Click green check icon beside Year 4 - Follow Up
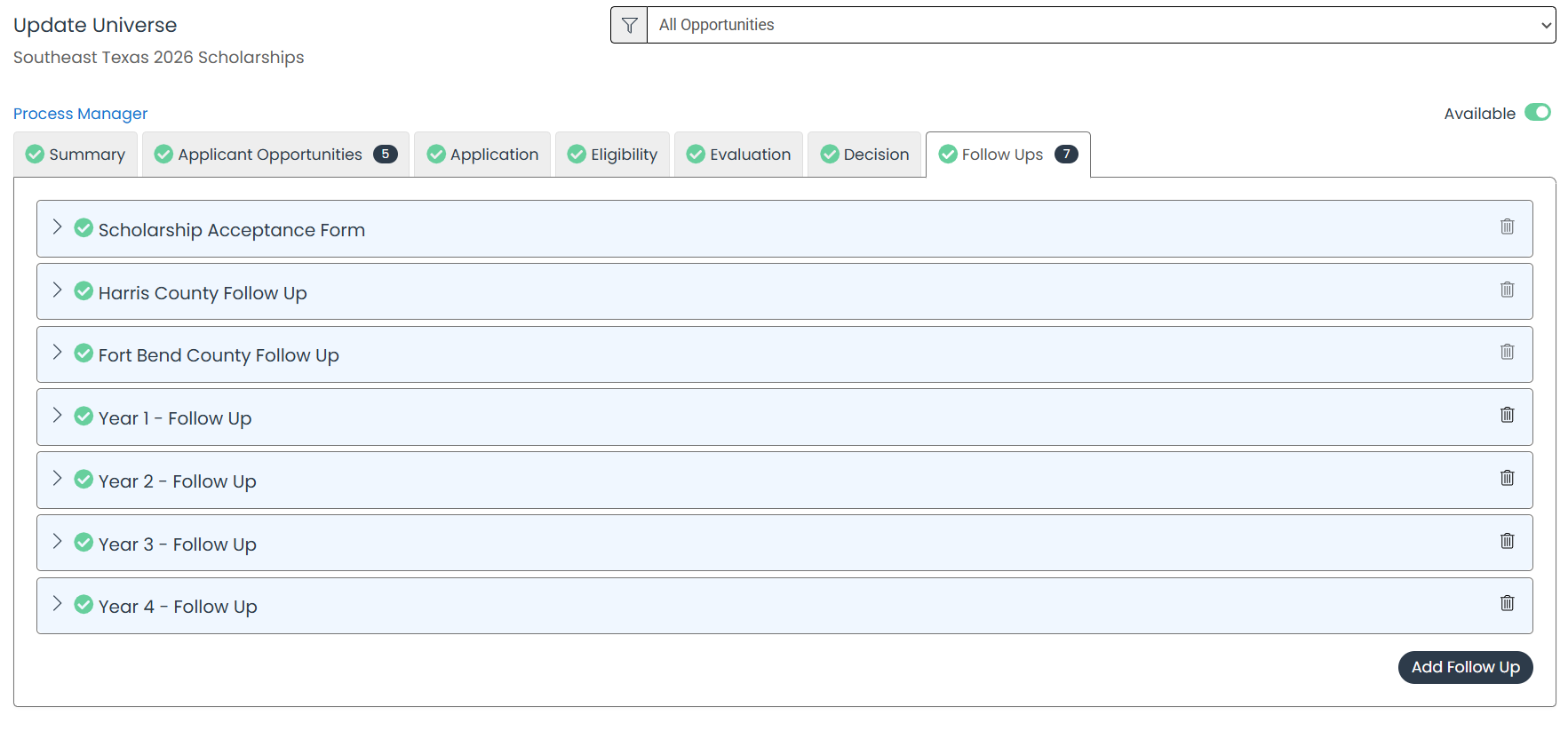 tap(84, 605)
